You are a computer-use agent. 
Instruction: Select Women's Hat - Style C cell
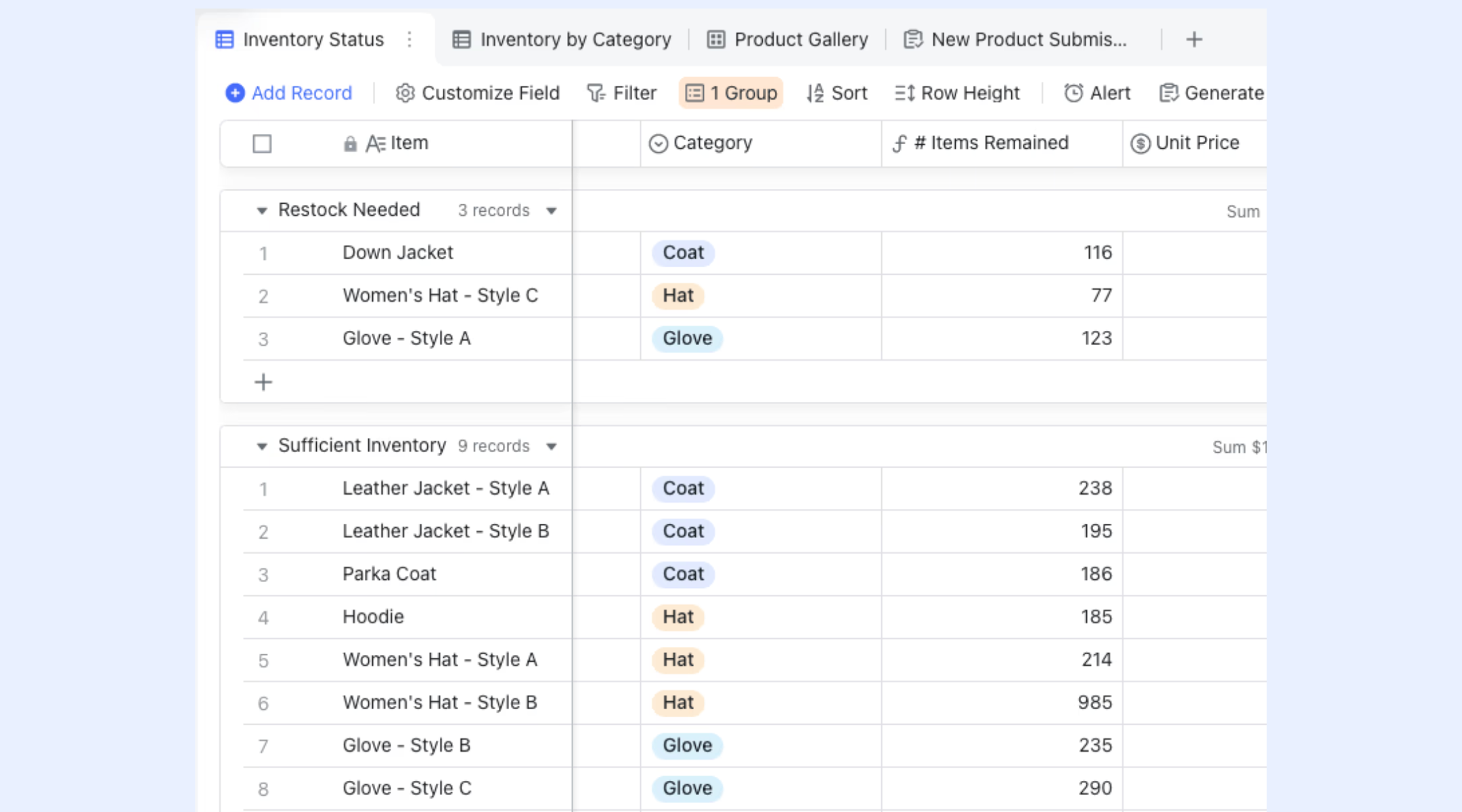[440, 296]
